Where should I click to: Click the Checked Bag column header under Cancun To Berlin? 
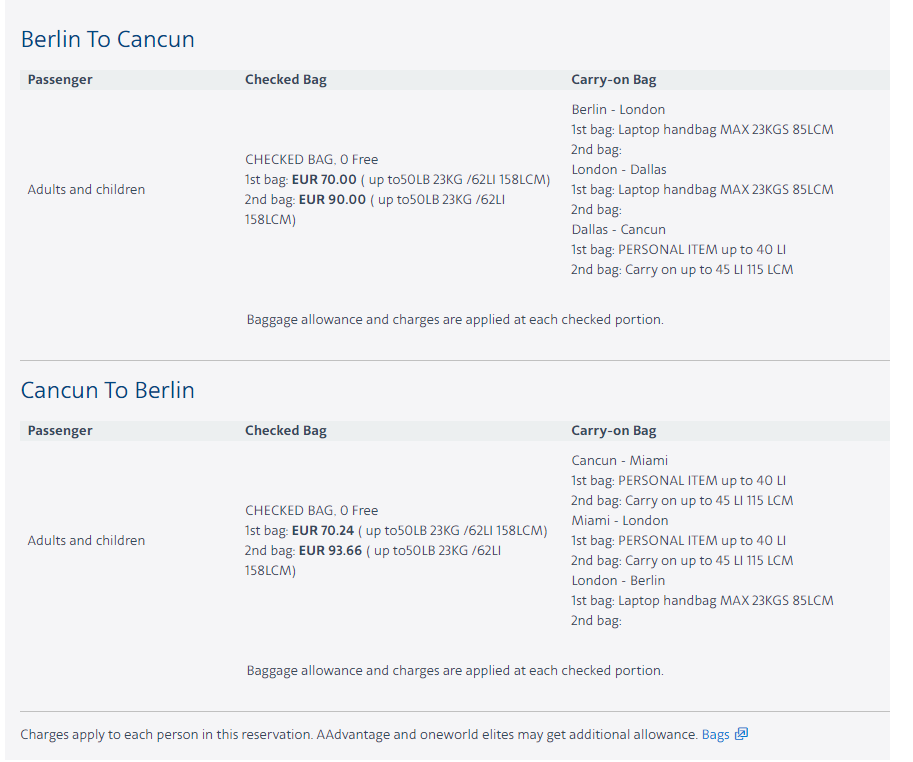[286, 431]
